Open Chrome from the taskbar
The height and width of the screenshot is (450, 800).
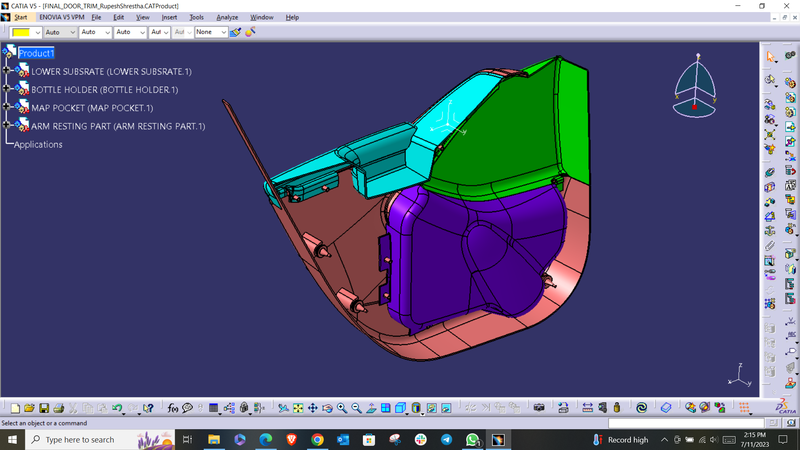coord(317,439)
